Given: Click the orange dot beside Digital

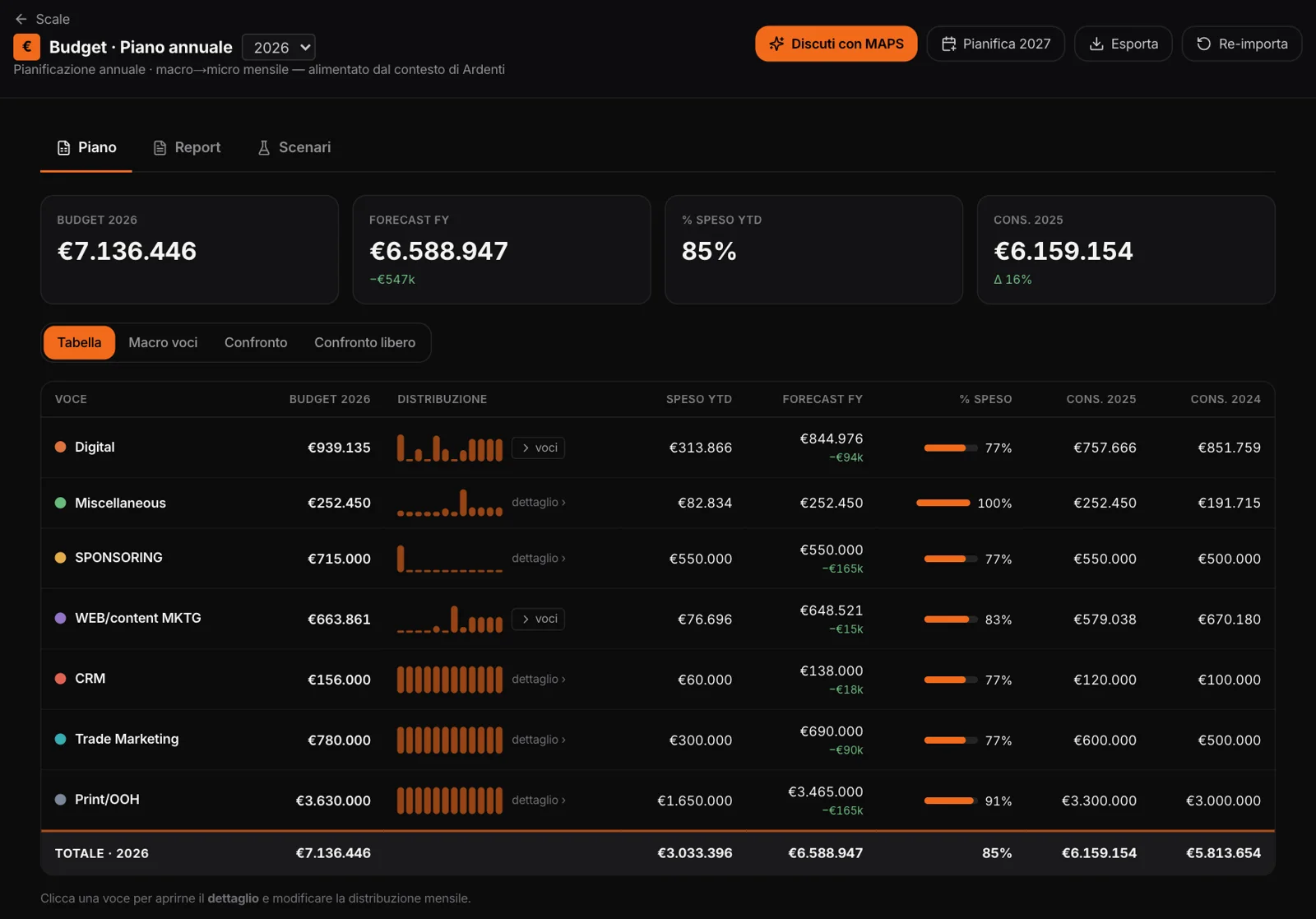Looking at the screenshot, I should pos(60,447).
